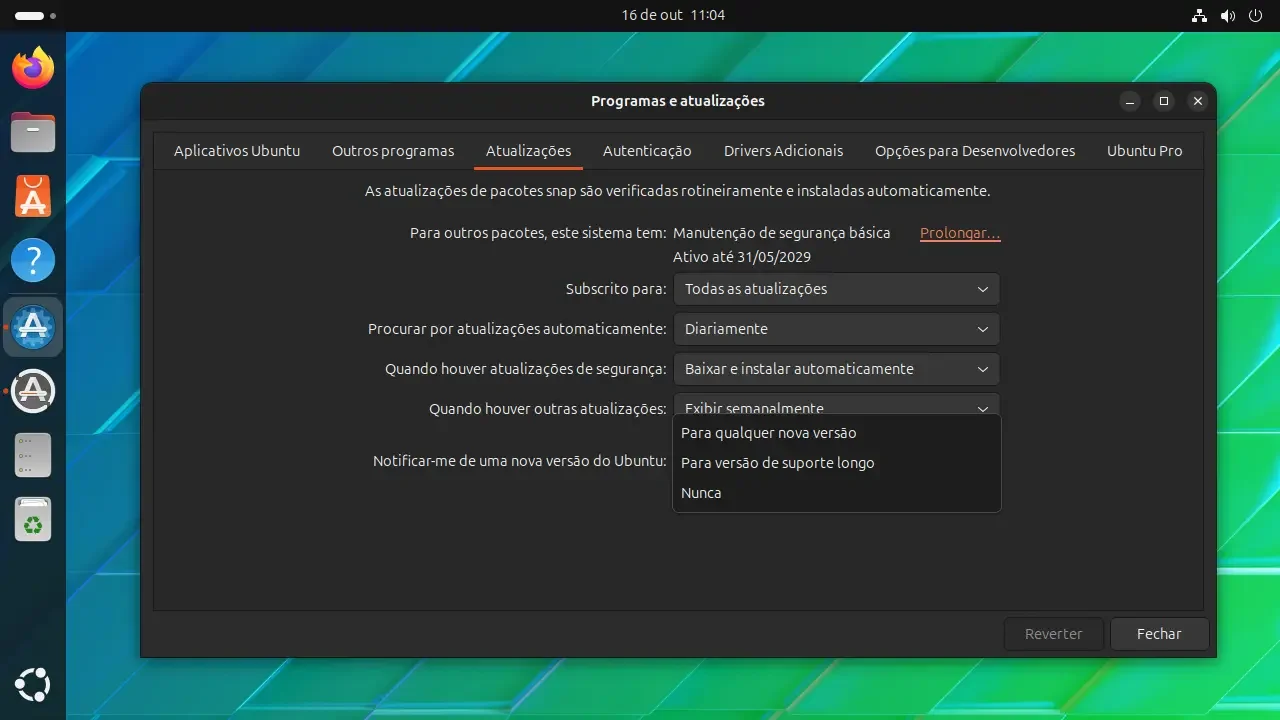Close the Programas e atualizações window

click(x=1198, y=101)
